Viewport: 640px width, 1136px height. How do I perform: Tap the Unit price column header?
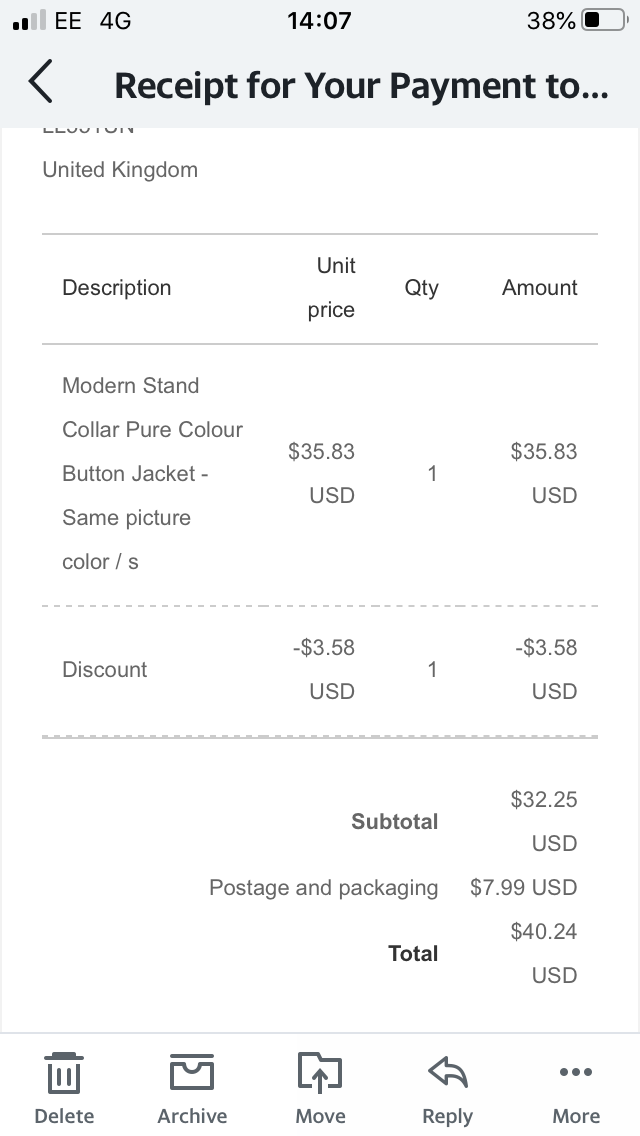[x=331, y=288]
